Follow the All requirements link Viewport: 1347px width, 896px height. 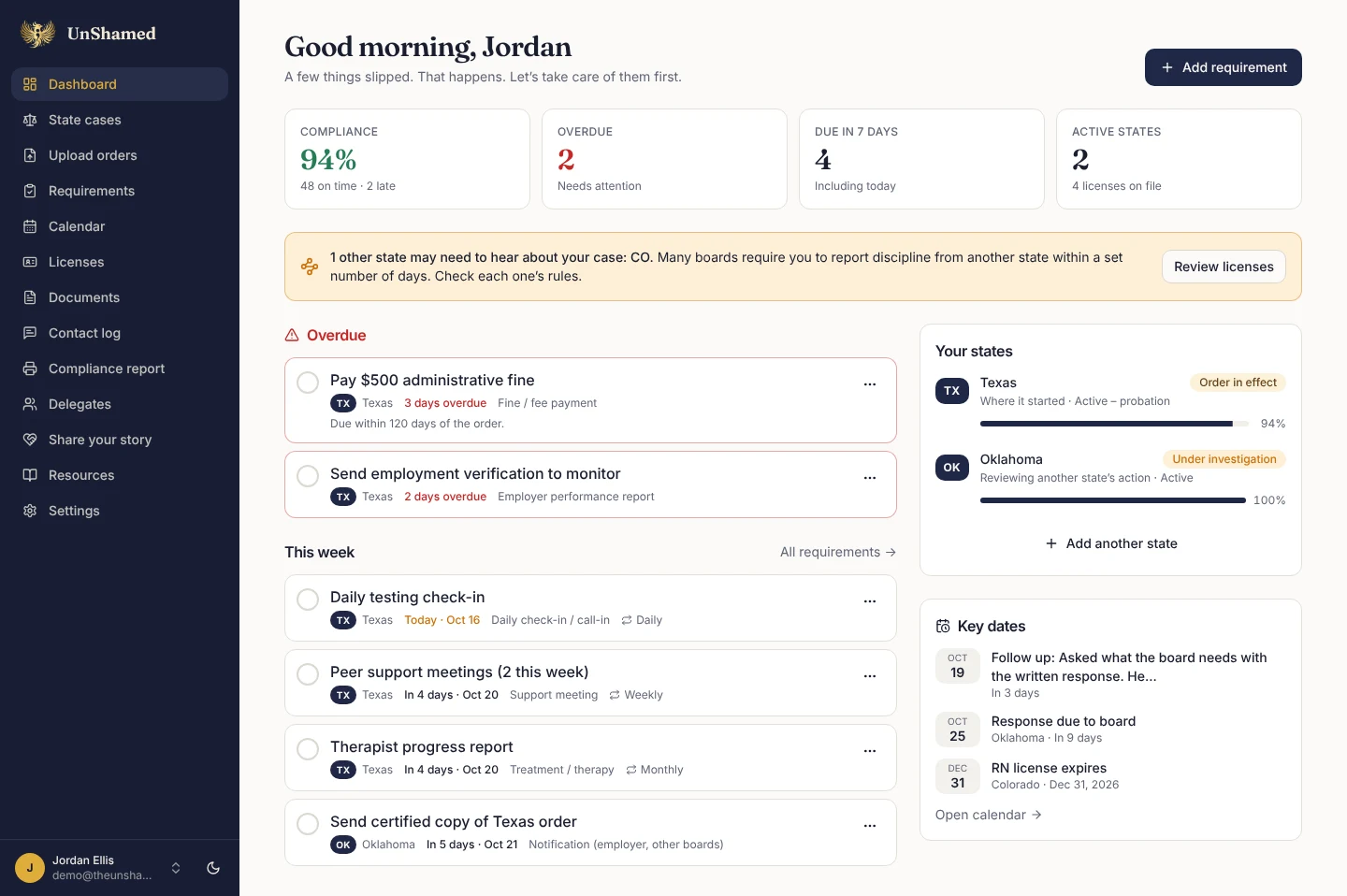(838, 552)
